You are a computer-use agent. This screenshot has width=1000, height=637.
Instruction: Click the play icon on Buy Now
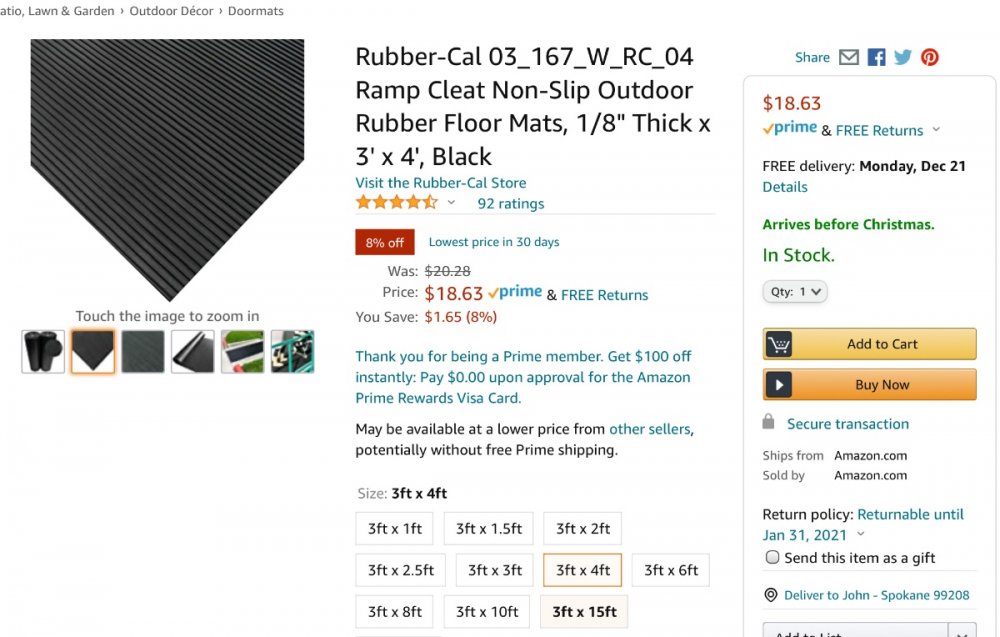coord(779,384)
